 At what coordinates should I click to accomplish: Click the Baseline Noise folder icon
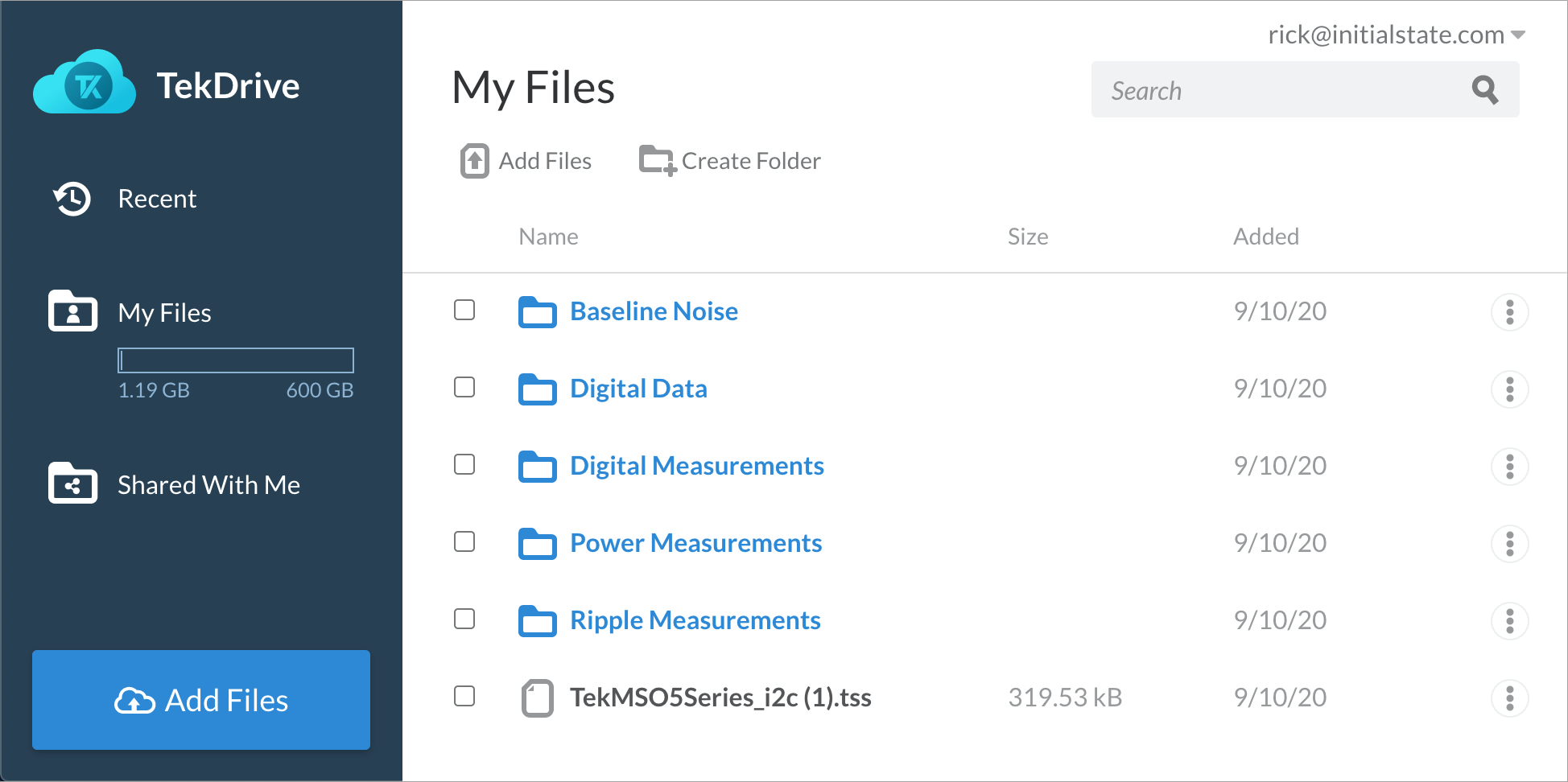coord(537,312)
